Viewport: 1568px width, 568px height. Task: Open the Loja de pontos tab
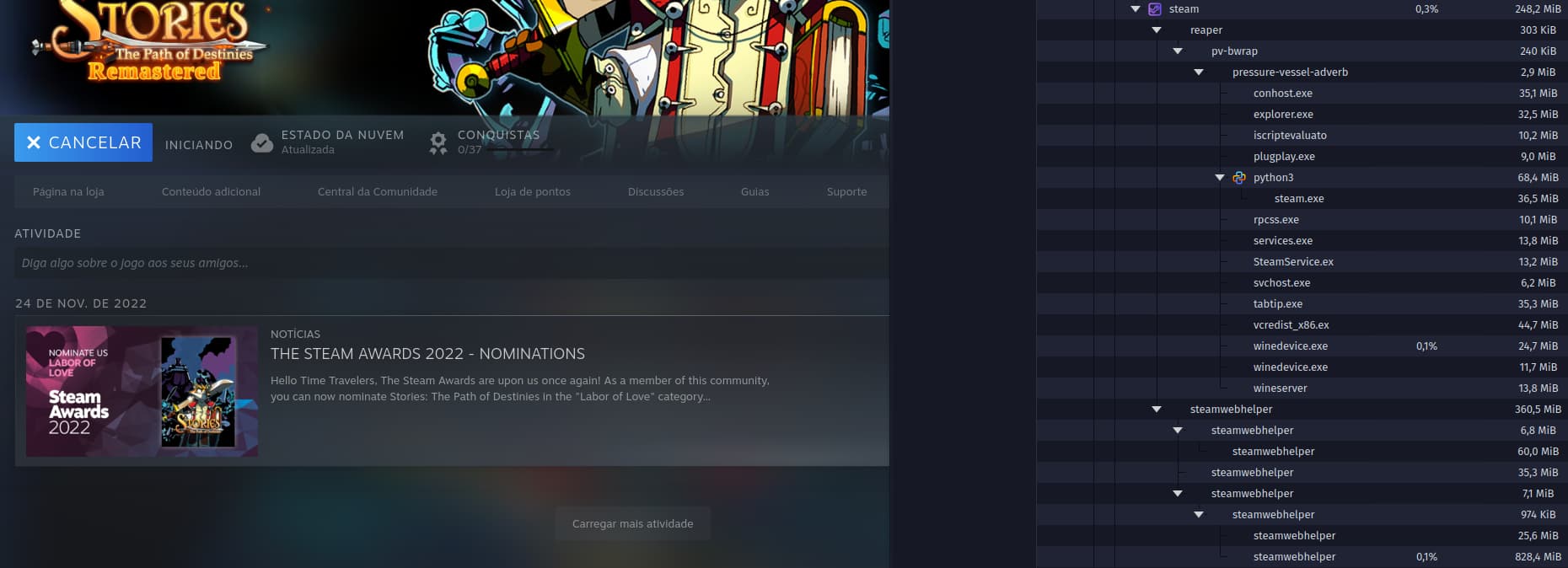533,192
